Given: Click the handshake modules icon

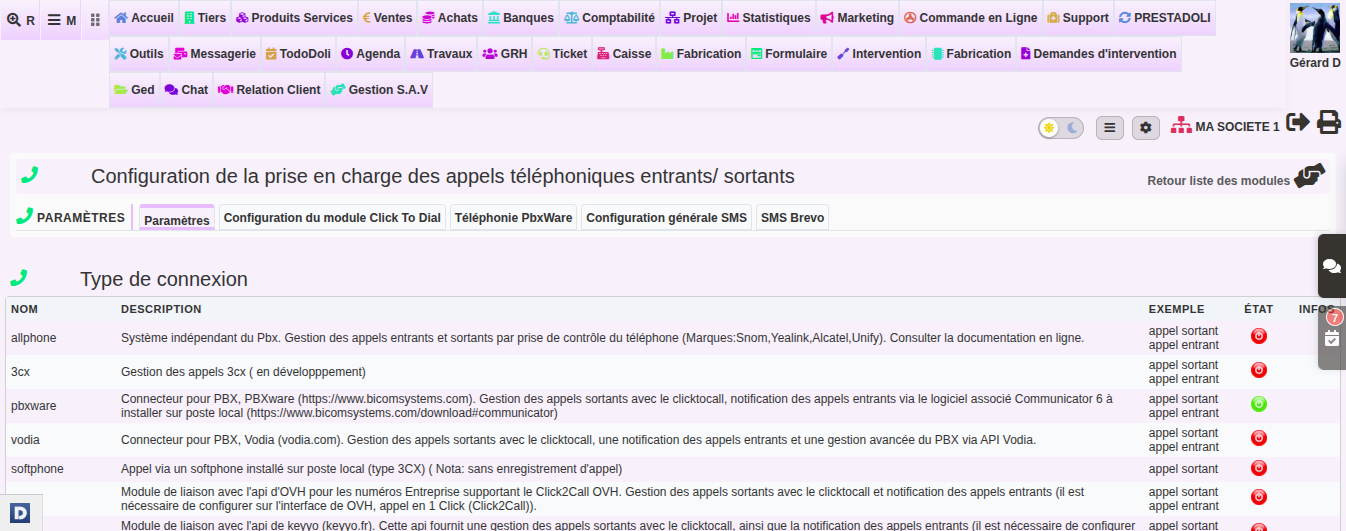Looking at the screenshot, I should 1309,176.
